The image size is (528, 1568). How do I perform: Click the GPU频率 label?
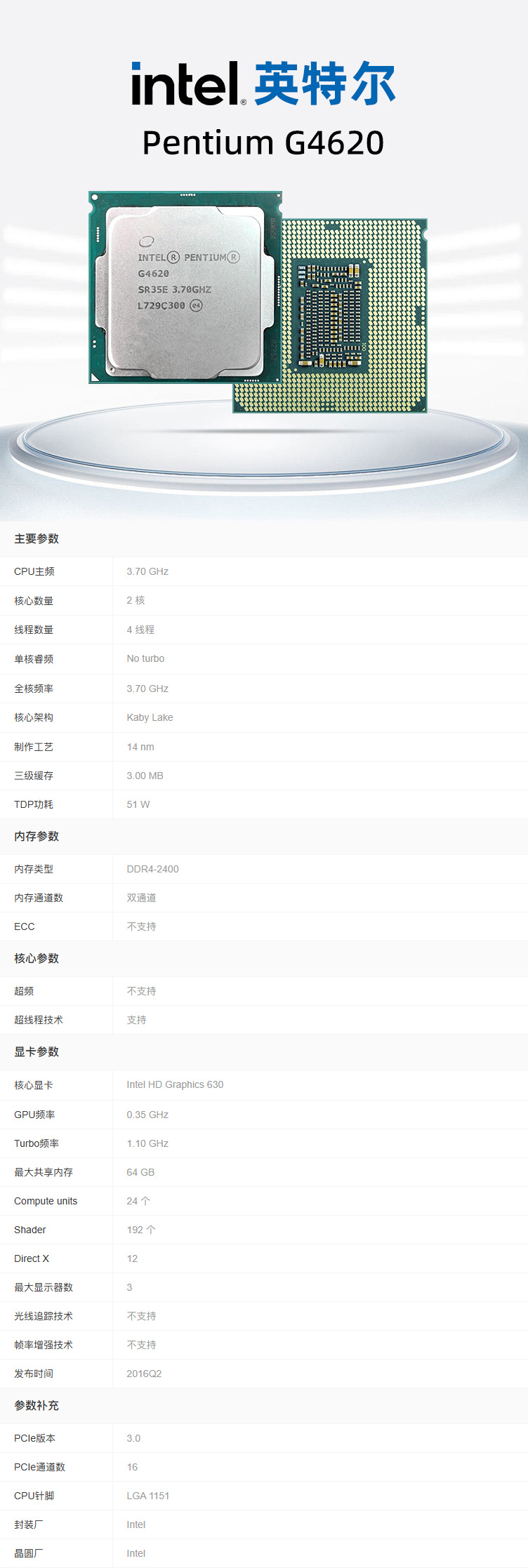click(x=34, y=1115)
